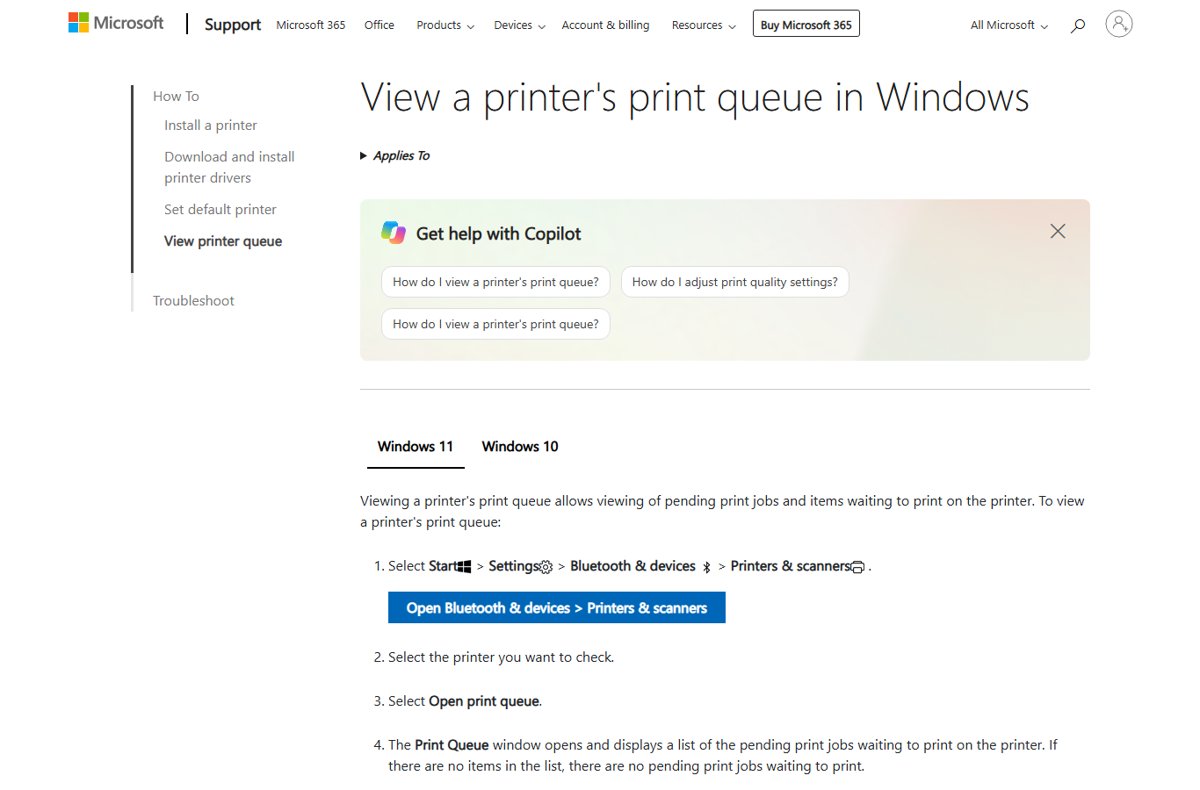Click the page title View a printer's print queue
Image resolution: width=1200 pixels, height=790 pixels.
[695, 98]
